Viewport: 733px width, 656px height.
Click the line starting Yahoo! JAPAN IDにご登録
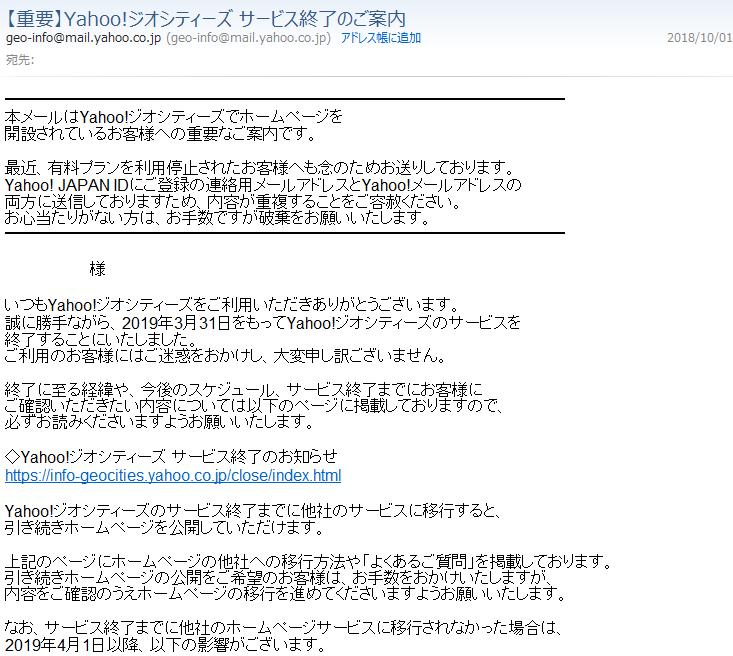click(x=263, y=185)
